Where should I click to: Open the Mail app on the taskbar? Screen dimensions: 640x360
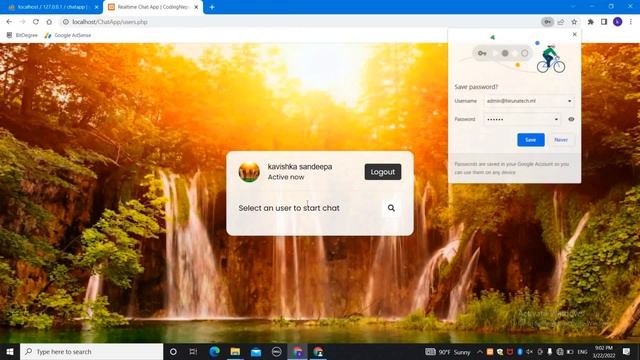[x=256, y=351]
